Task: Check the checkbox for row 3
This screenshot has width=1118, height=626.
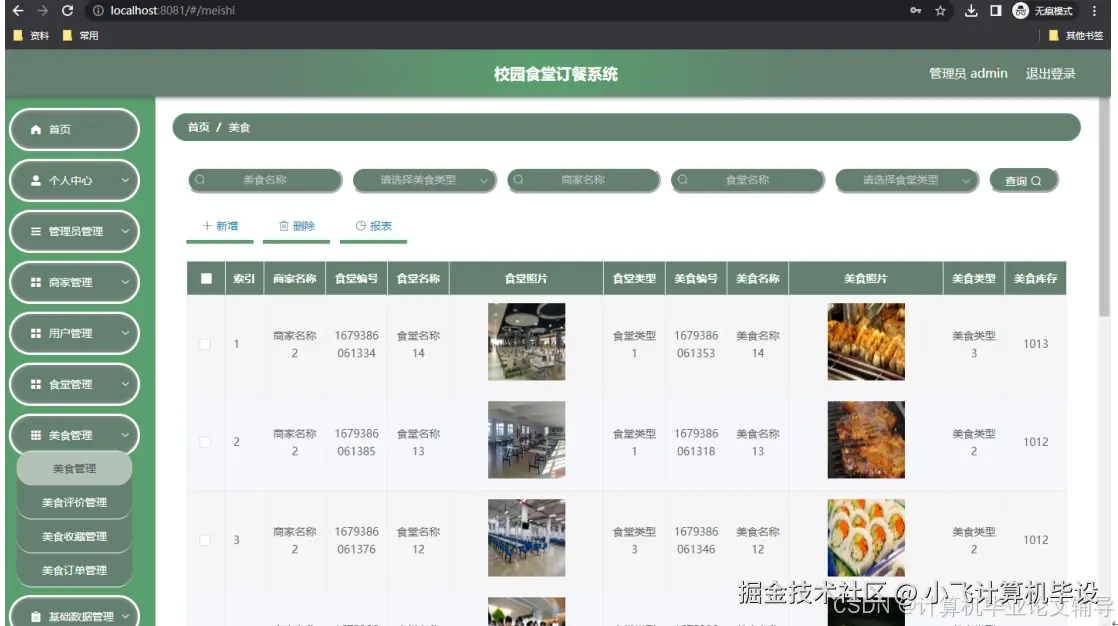Action: tap(205, 538)
